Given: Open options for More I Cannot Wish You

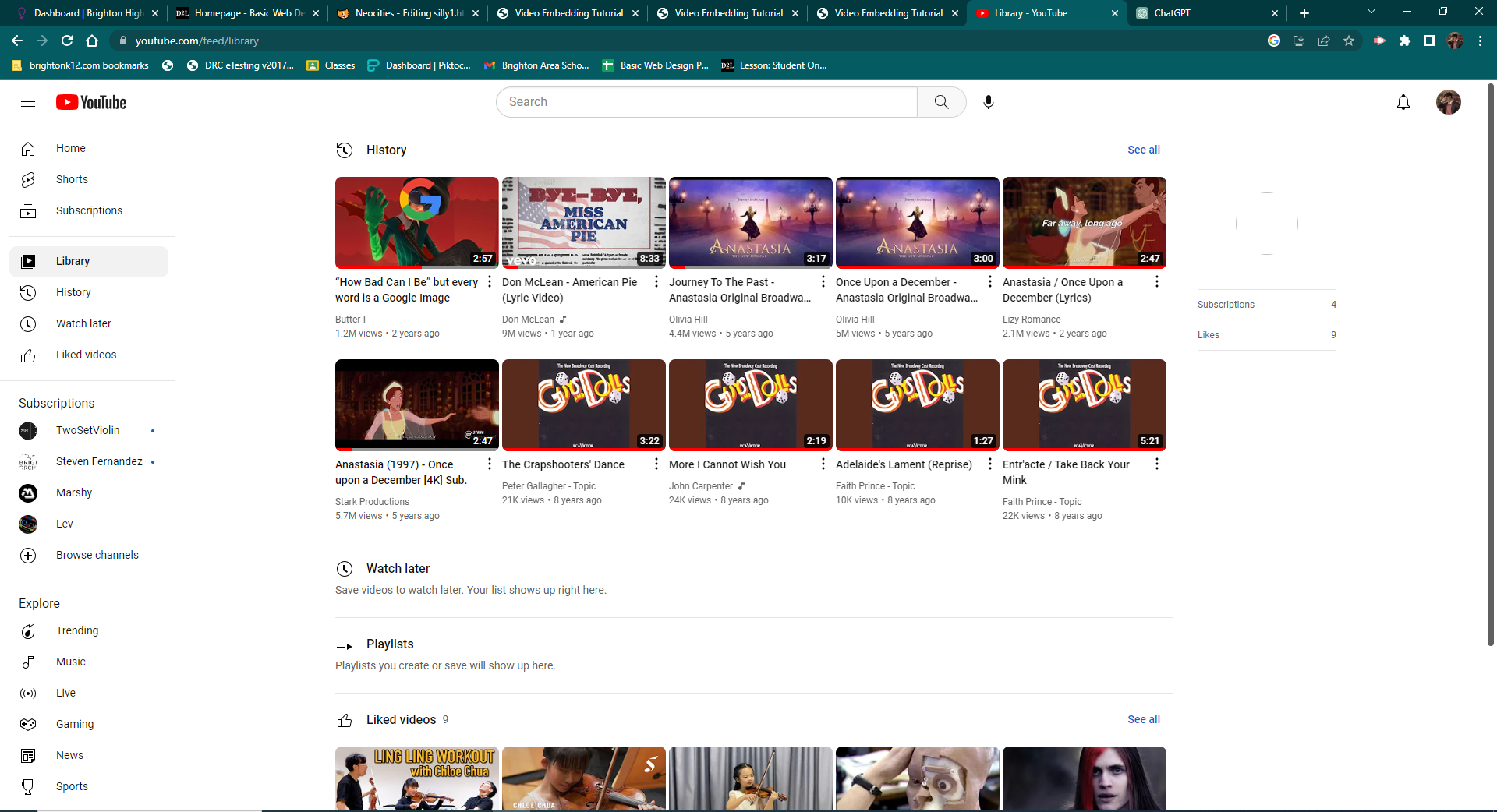Looking at the screenshot, I should (823, 464).
